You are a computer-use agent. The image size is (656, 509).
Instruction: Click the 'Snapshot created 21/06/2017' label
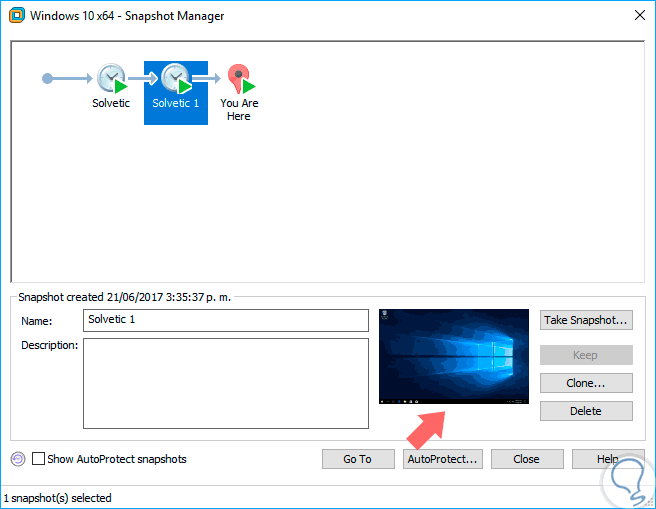click(x=124, y=297)
